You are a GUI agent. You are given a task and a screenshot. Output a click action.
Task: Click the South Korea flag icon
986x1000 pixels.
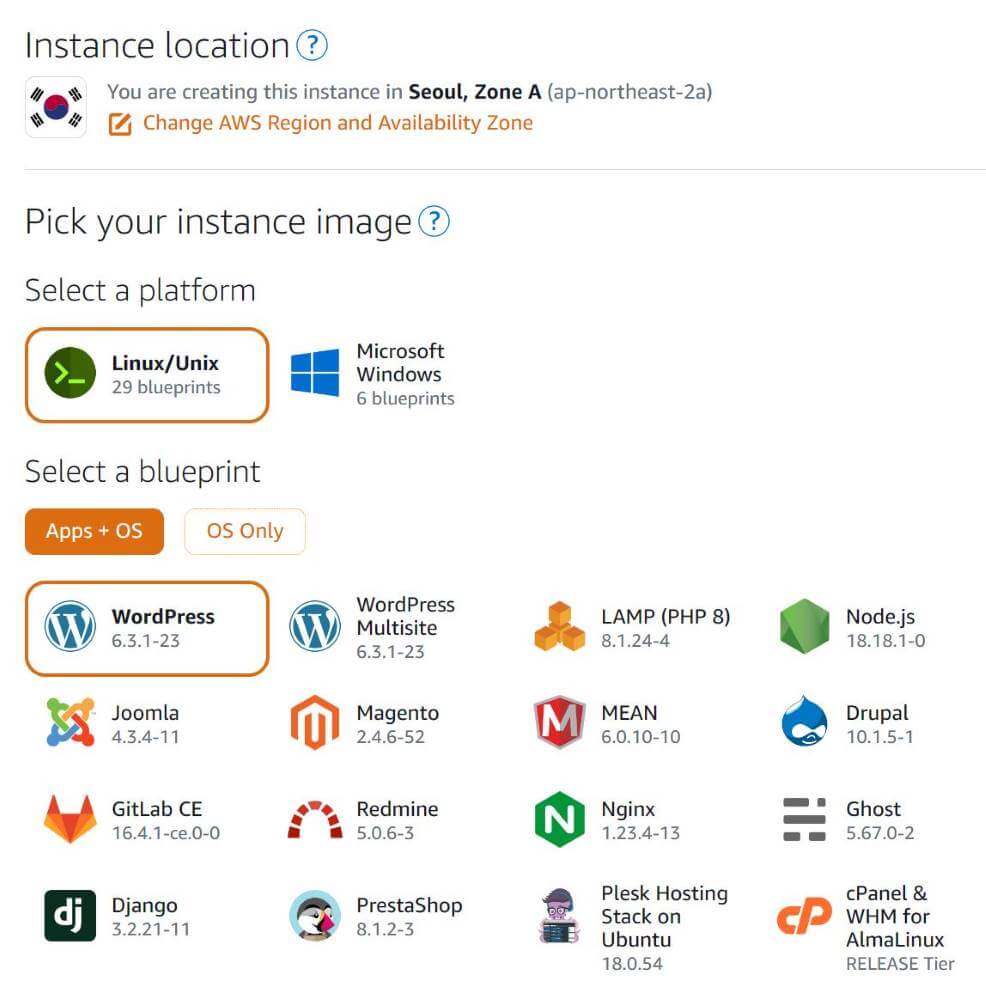coord(56,107)
